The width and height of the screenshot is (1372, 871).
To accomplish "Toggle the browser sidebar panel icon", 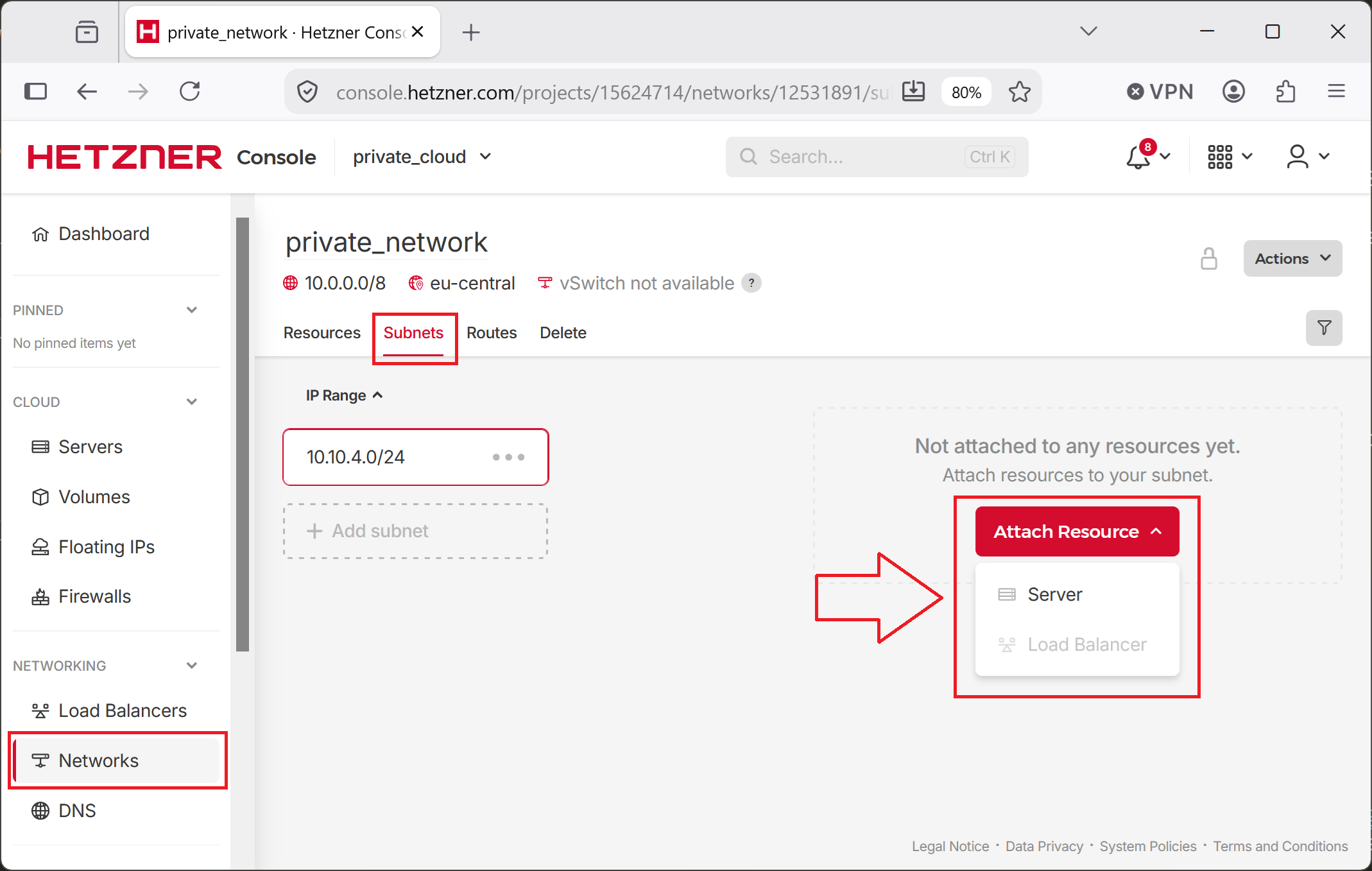I will click(x=35, y=92).
